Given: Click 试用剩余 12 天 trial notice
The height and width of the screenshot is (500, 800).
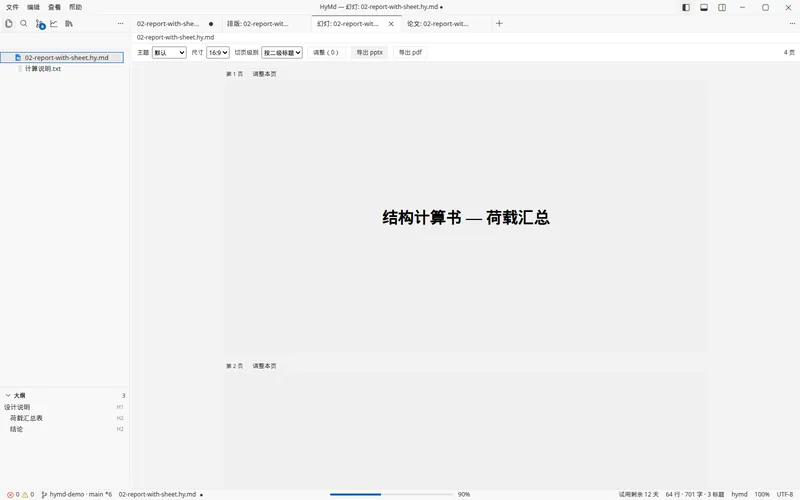Looking at the screenshot, I should tap(638, 494).
